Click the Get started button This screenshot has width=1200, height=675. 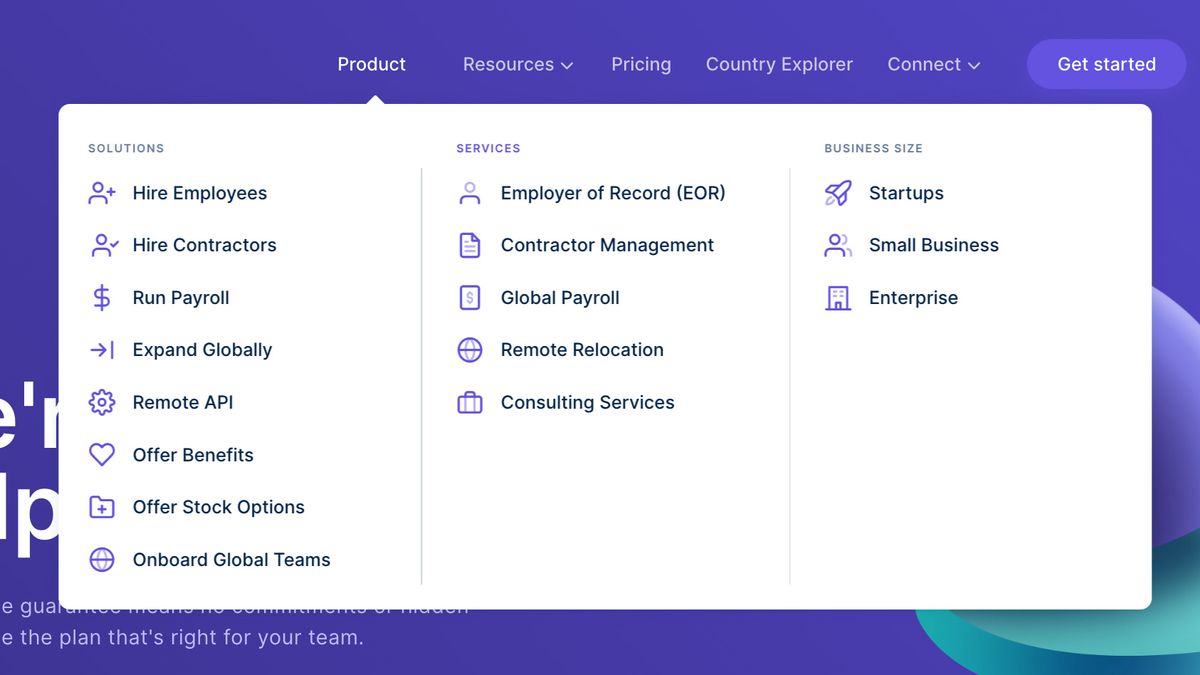(1106, 63)
